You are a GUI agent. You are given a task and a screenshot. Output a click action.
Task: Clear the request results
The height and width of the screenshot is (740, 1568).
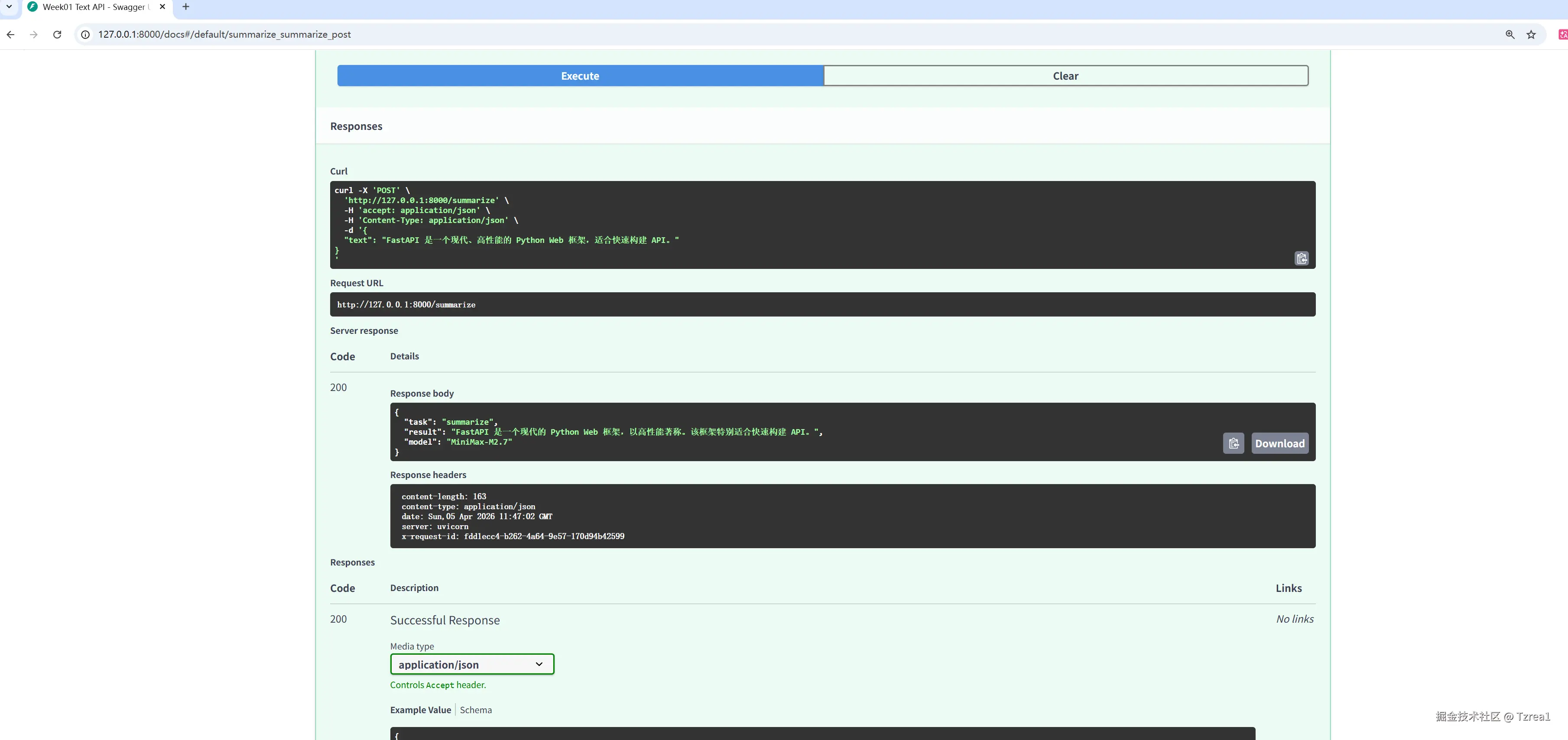(1065, 75)
